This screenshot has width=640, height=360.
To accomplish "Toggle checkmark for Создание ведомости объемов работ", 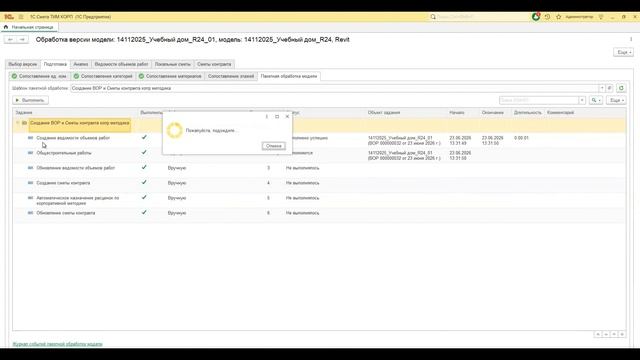I will [x=144, y=138].
